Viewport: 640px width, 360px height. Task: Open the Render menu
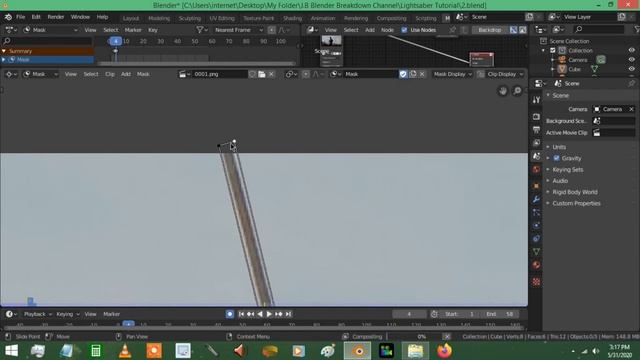[x=56, y=17]
